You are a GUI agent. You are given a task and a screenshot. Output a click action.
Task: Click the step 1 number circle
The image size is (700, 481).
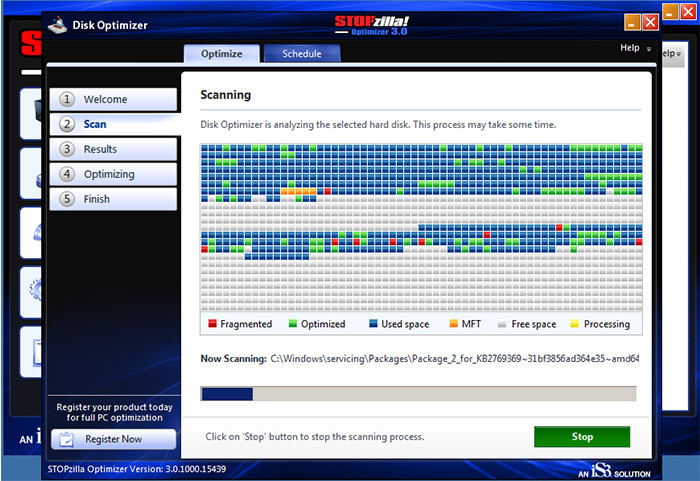click(x=67, y=99)
